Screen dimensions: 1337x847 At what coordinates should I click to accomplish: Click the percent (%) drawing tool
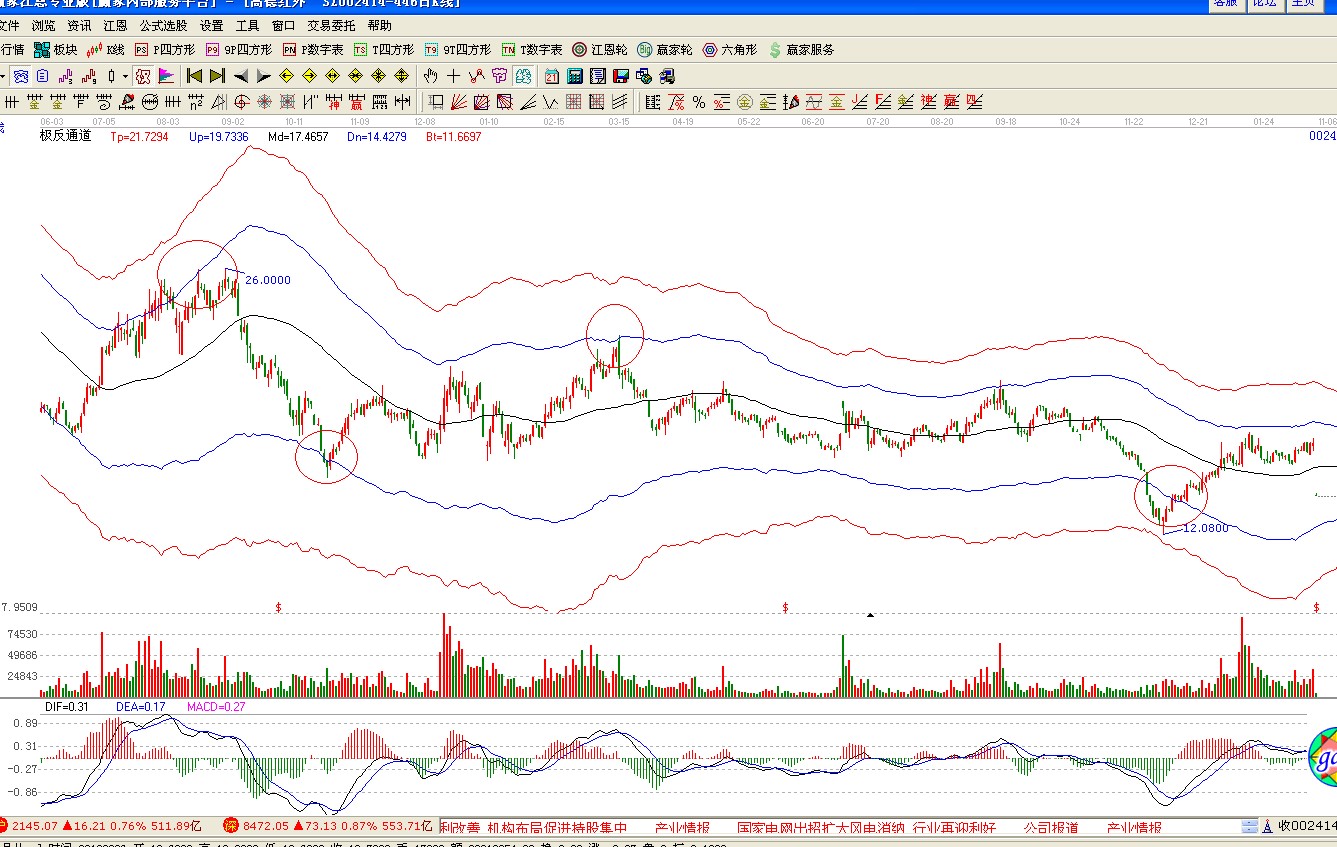tap(699, 102)
